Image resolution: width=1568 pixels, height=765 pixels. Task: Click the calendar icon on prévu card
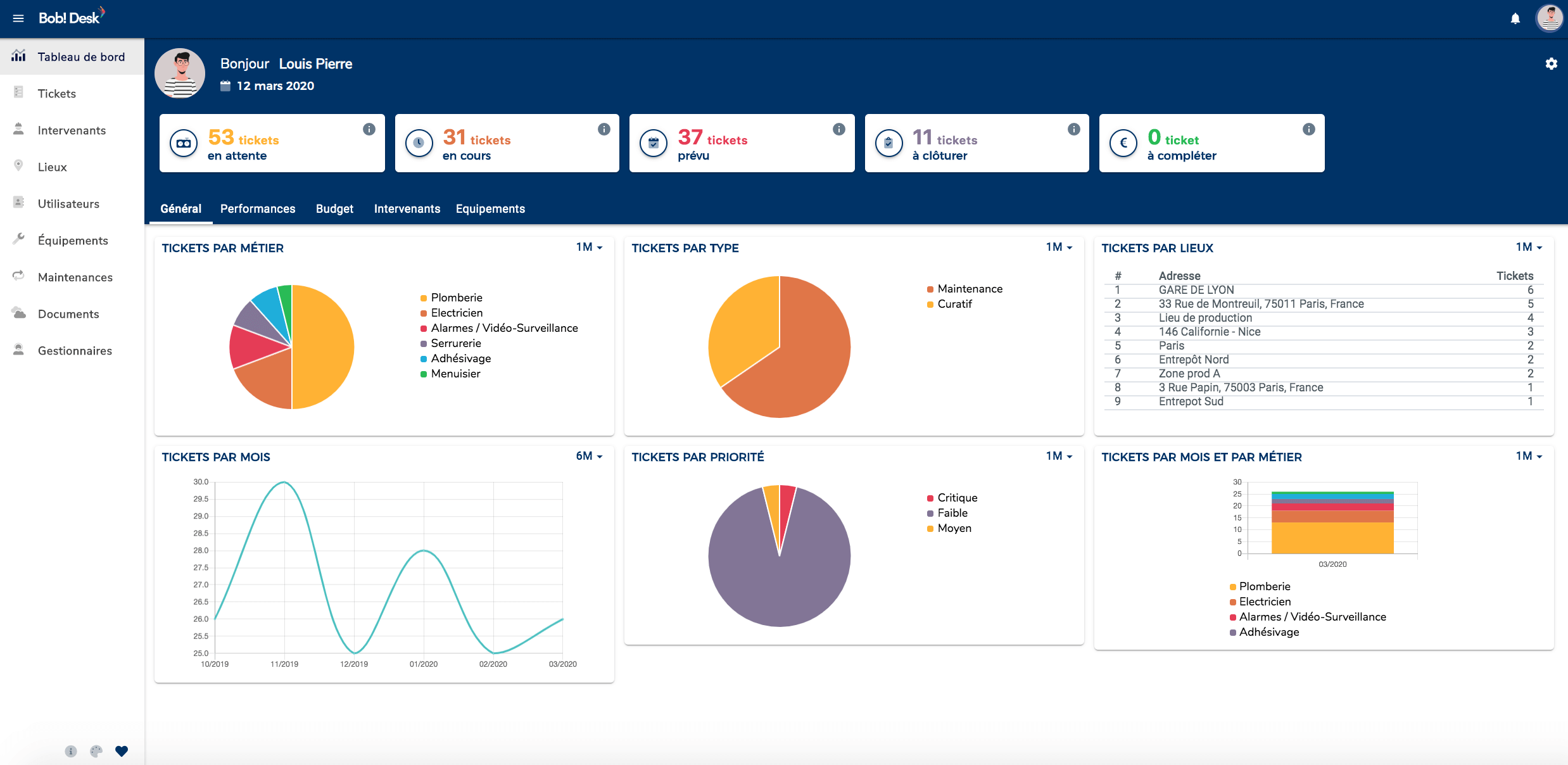pyautogui.click(x=654, y=143)
